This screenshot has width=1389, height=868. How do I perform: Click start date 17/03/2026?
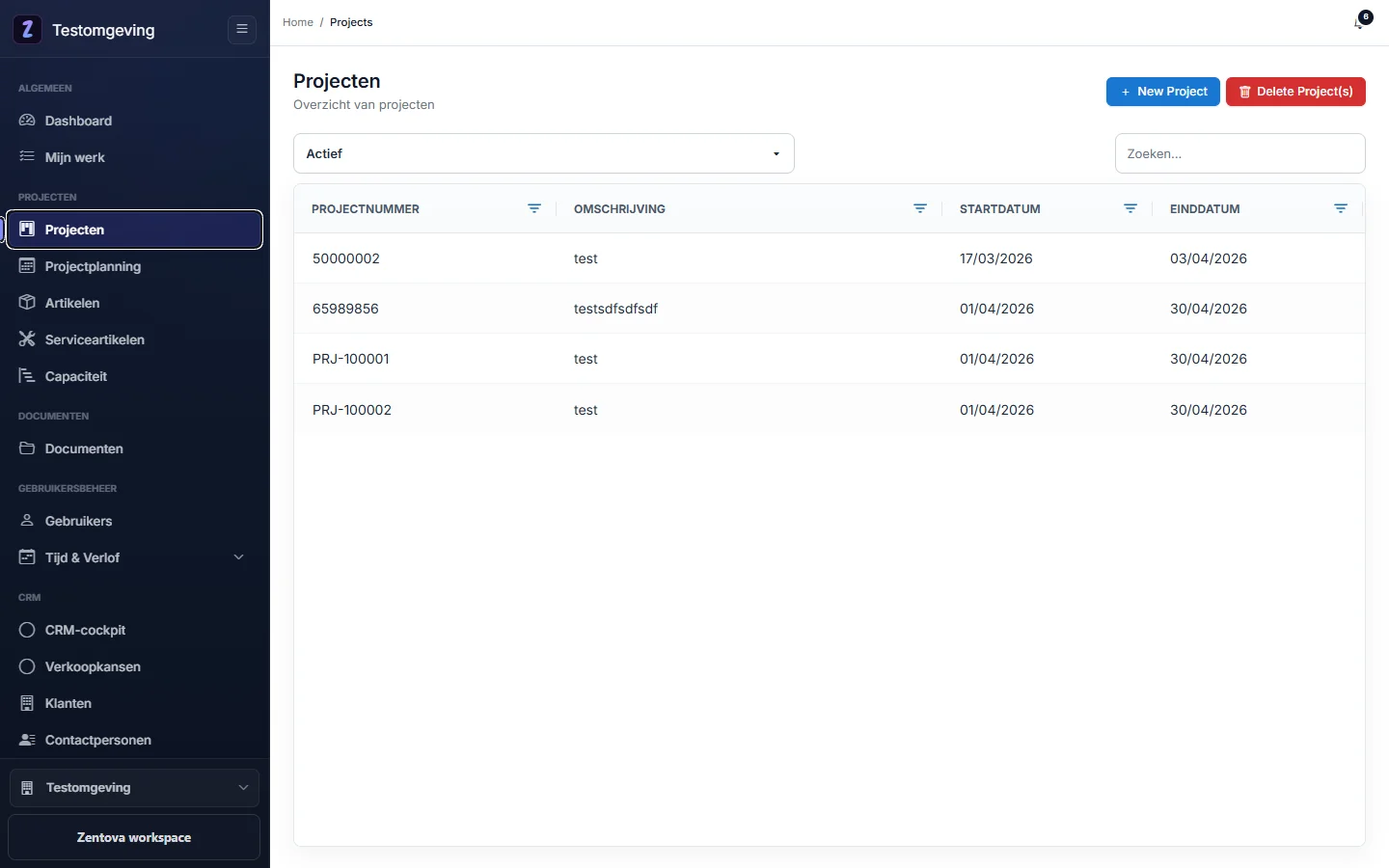tap(996, 258)
